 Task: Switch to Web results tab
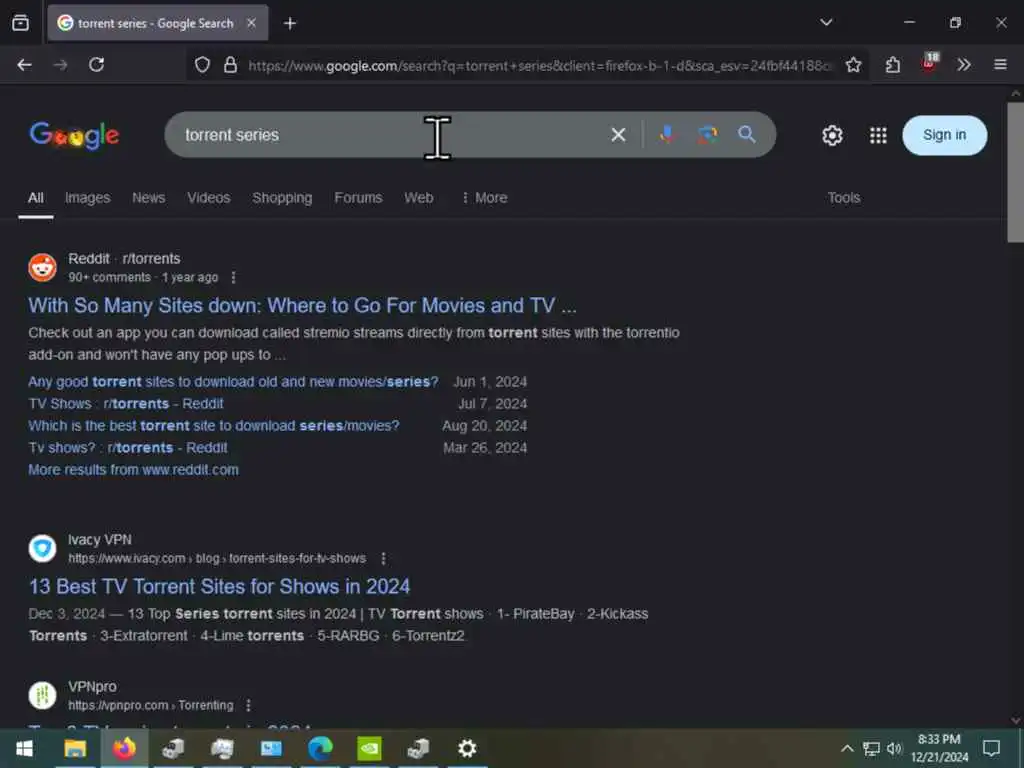pos(419,198)
